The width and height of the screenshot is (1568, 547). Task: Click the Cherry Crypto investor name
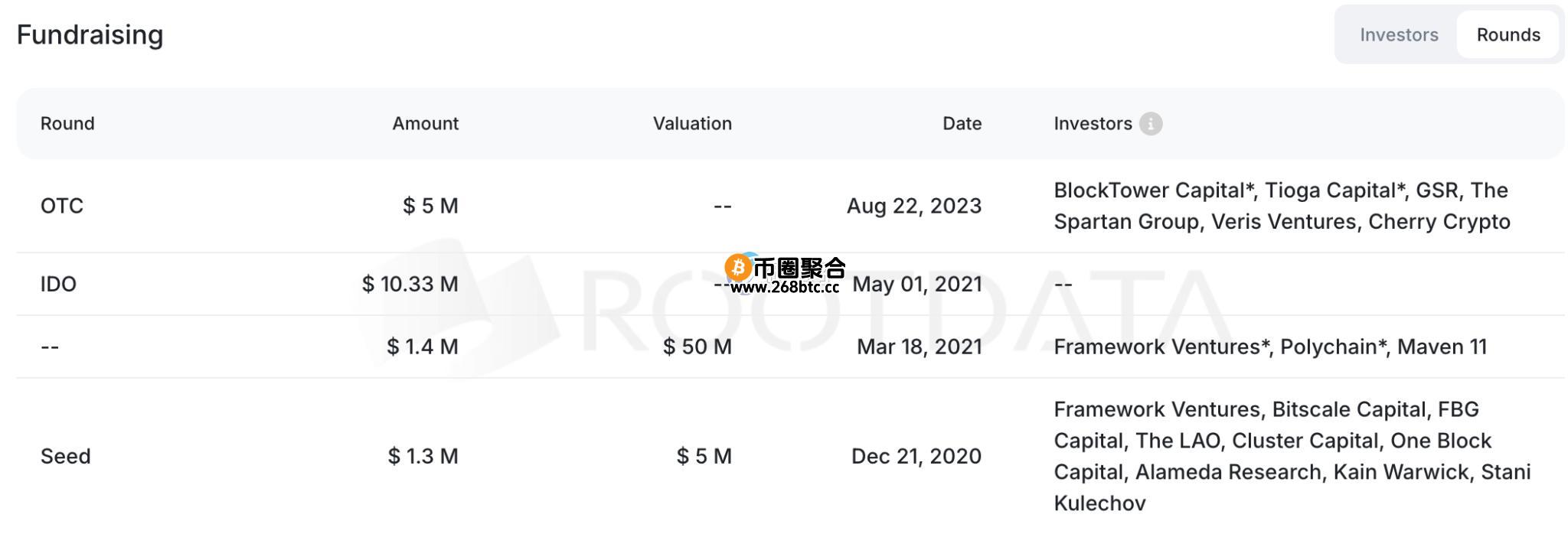coord(1439,221)
